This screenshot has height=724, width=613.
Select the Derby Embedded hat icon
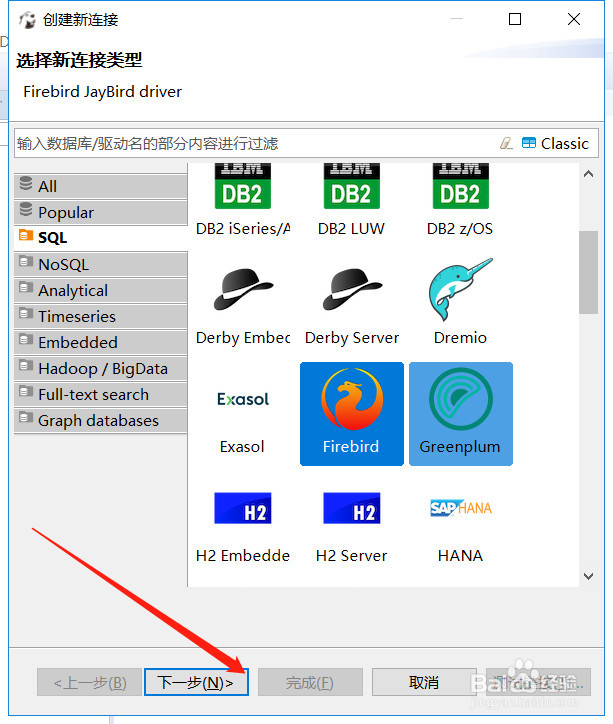pos(243,289)
